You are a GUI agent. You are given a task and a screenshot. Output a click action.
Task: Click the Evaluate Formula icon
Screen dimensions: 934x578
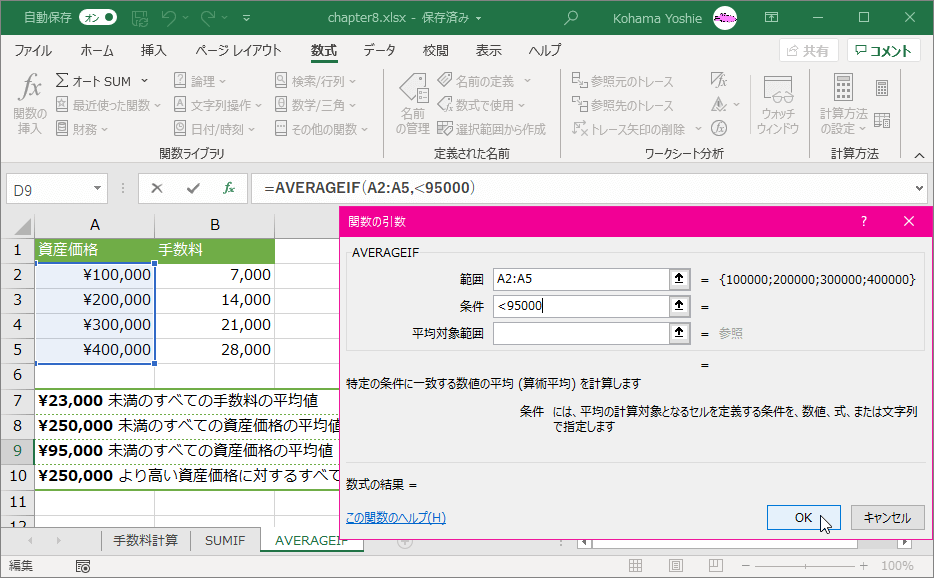tap(719, 128)
